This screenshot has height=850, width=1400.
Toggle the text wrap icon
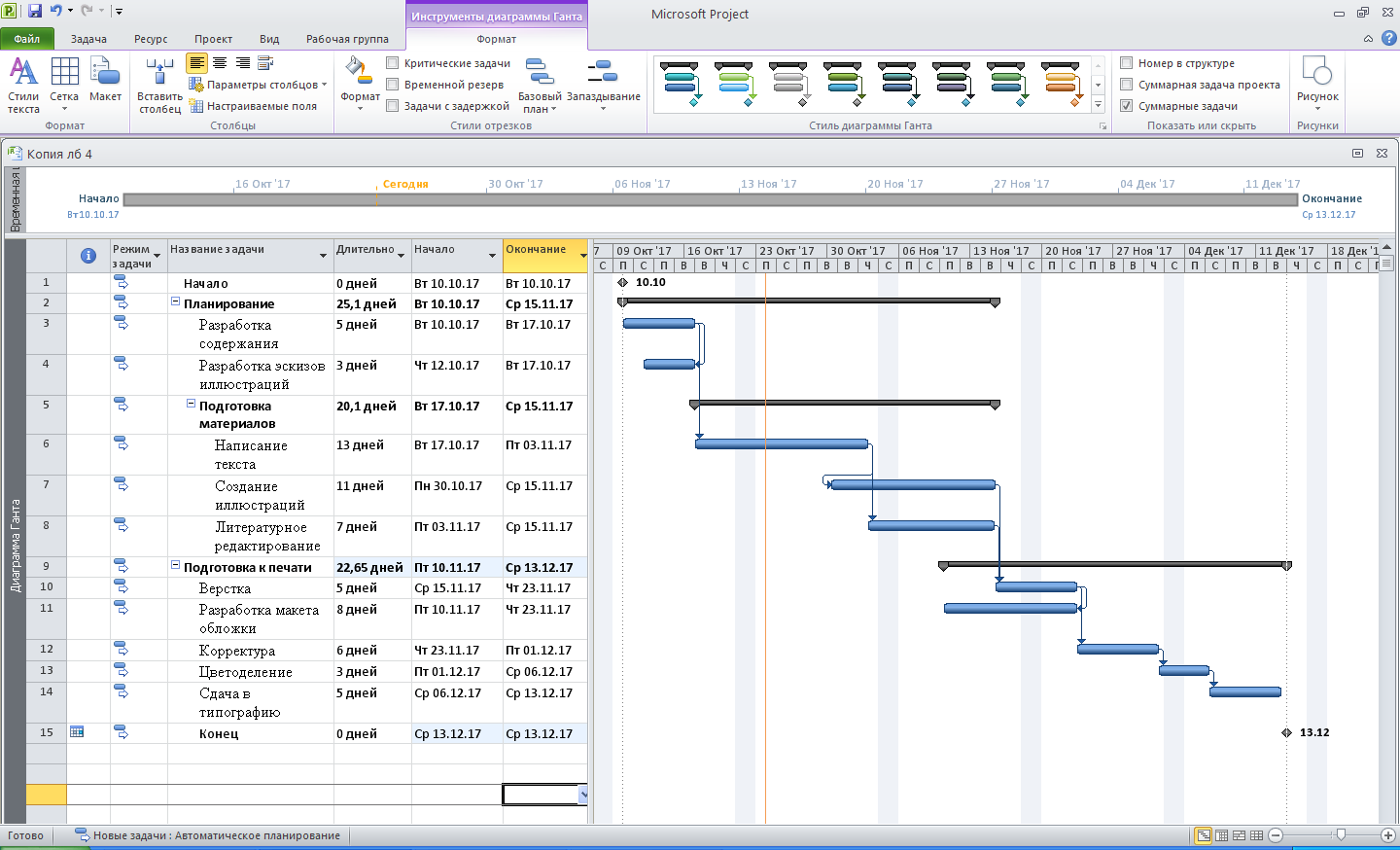point(264,62)
